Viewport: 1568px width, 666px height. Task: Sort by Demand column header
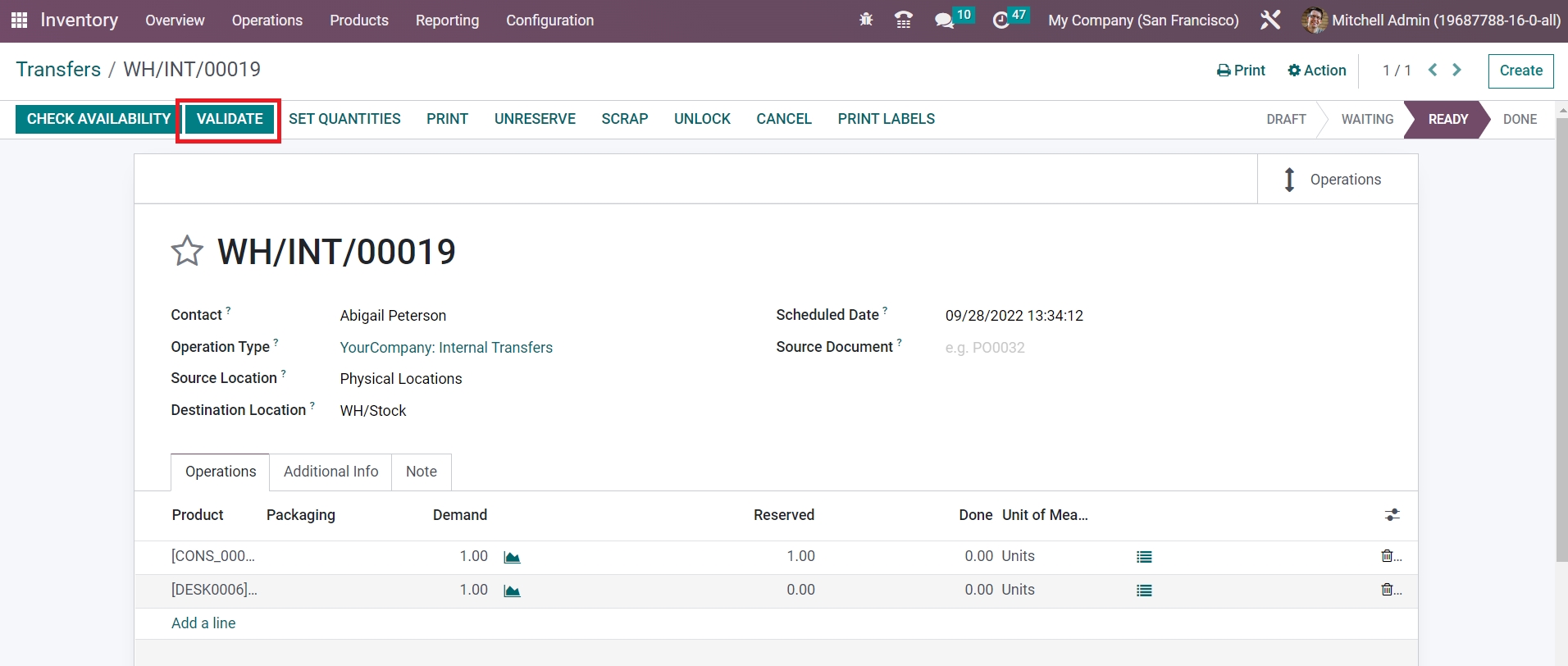click(x=460, y=515)
